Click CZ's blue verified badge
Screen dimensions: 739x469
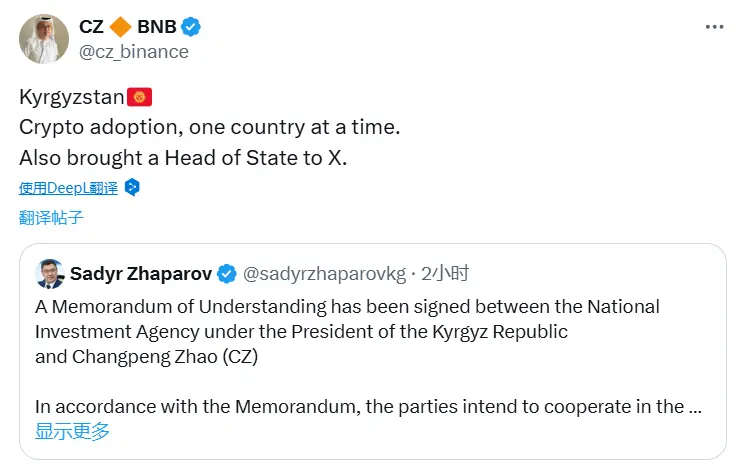coord(198,27)
